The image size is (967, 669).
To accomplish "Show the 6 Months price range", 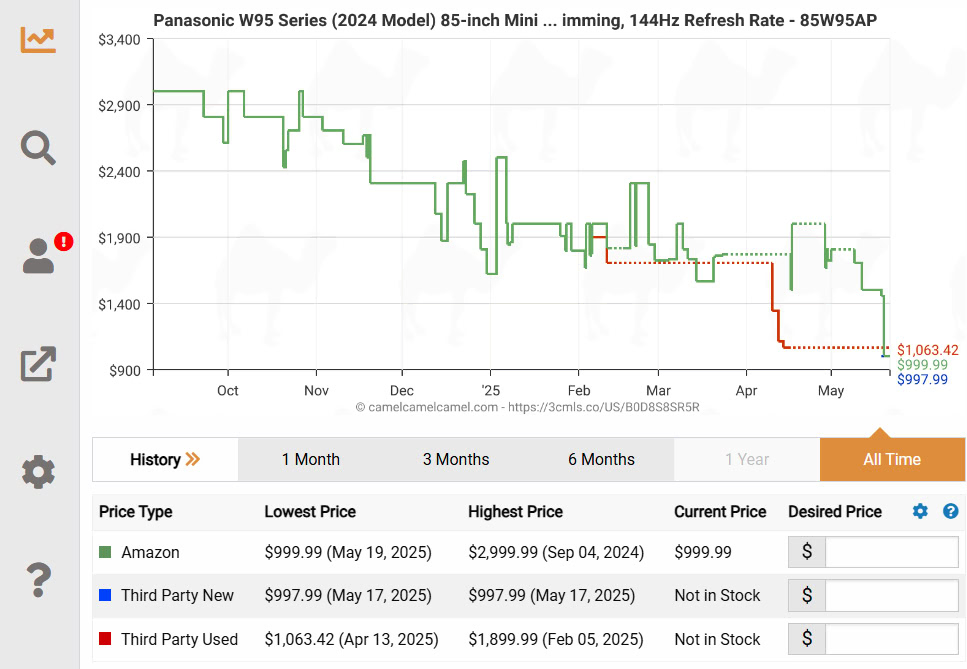I will pyautogui.click(x=601, y=460).
